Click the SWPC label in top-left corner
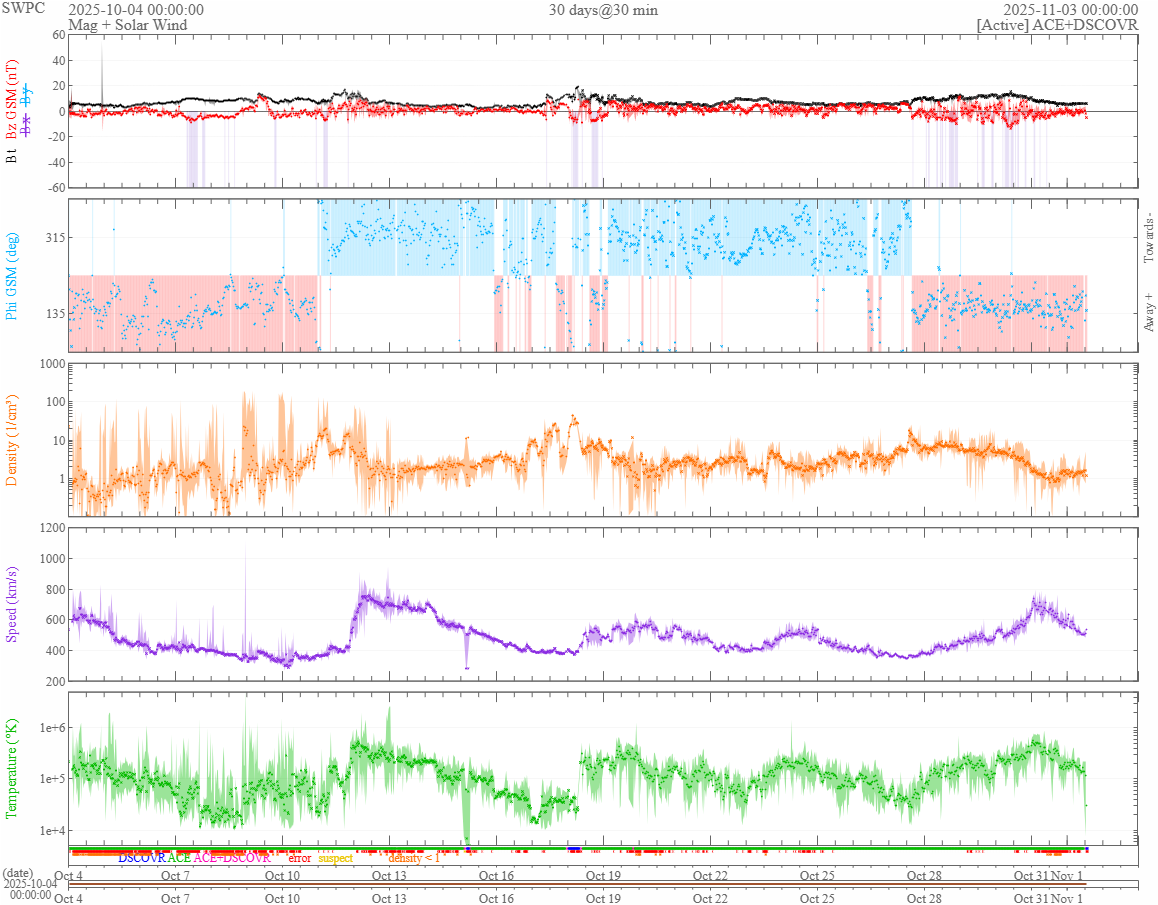1158x905 pixels. (24, 9)
